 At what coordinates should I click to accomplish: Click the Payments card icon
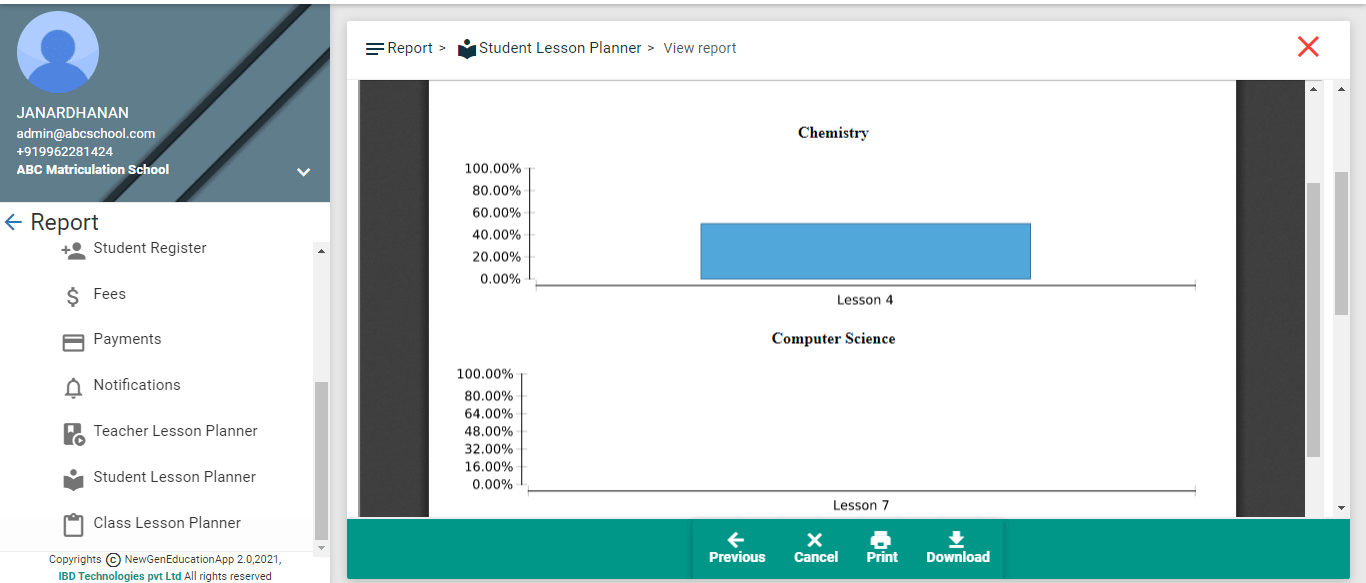coord(73,343)
